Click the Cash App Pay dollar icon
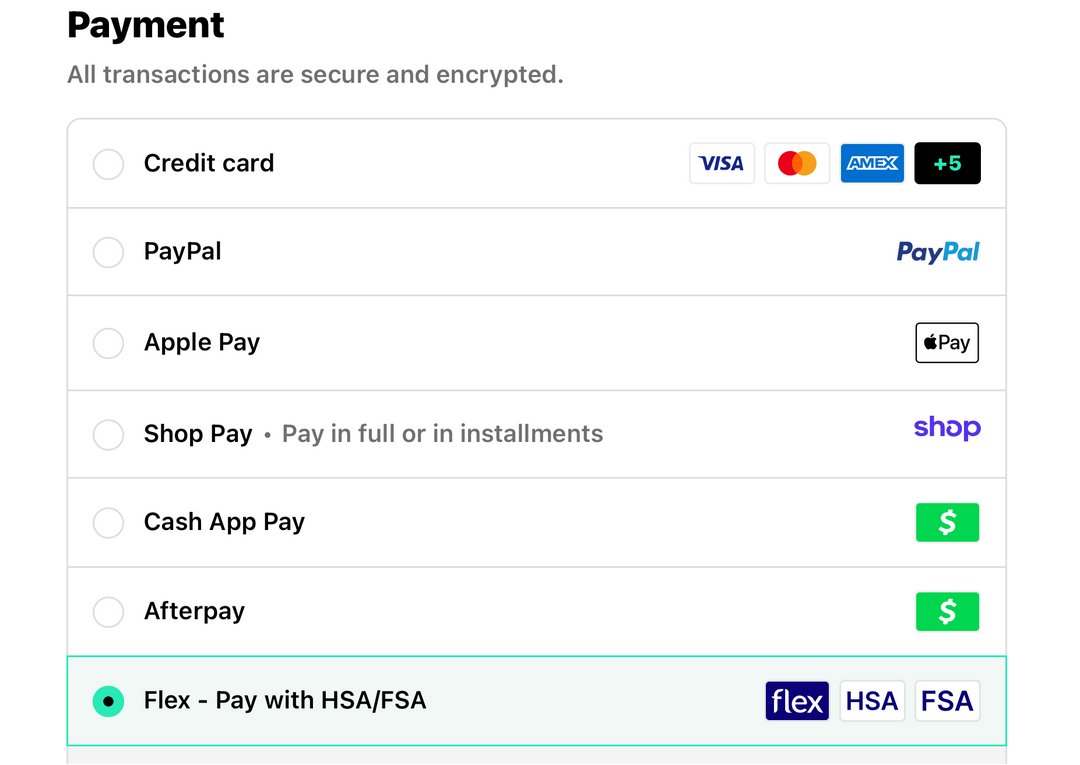 coord(946,522)
